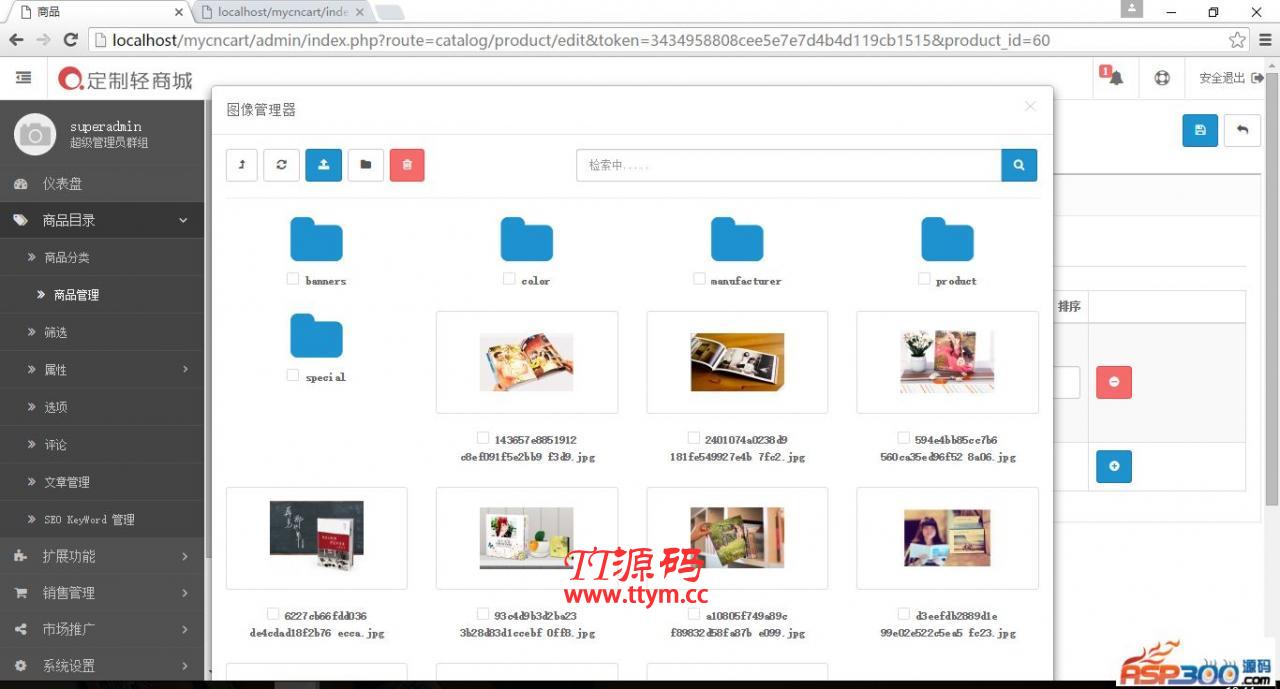Viewport: 1280px width, 689px height.
Task: Check the 594e4bb85cc7b6 image checkbox
Action: pyautogui.click(x=904, y=438)
